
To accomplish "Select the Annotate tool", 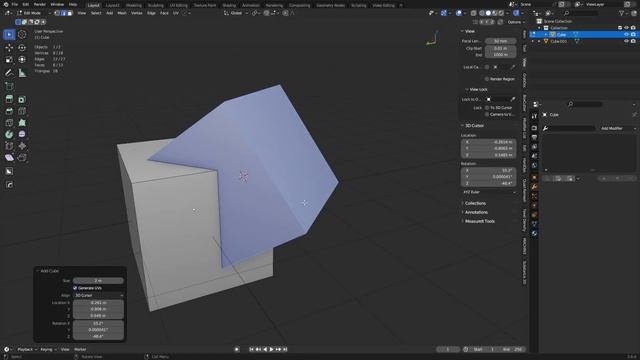I will (x=9, y=73).
